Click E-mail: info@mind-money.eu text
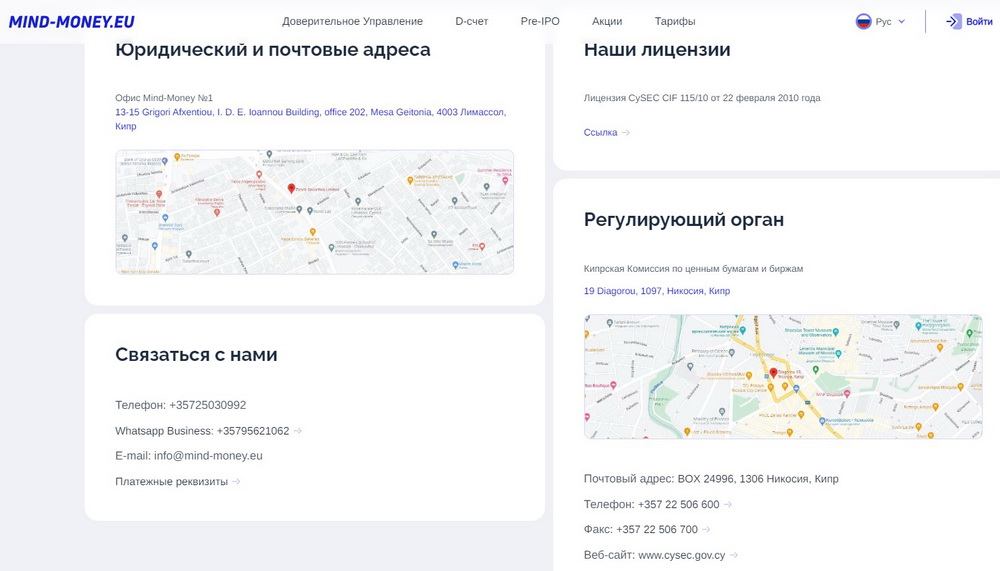Screen dimensions: 1000x571 point(189,456)
